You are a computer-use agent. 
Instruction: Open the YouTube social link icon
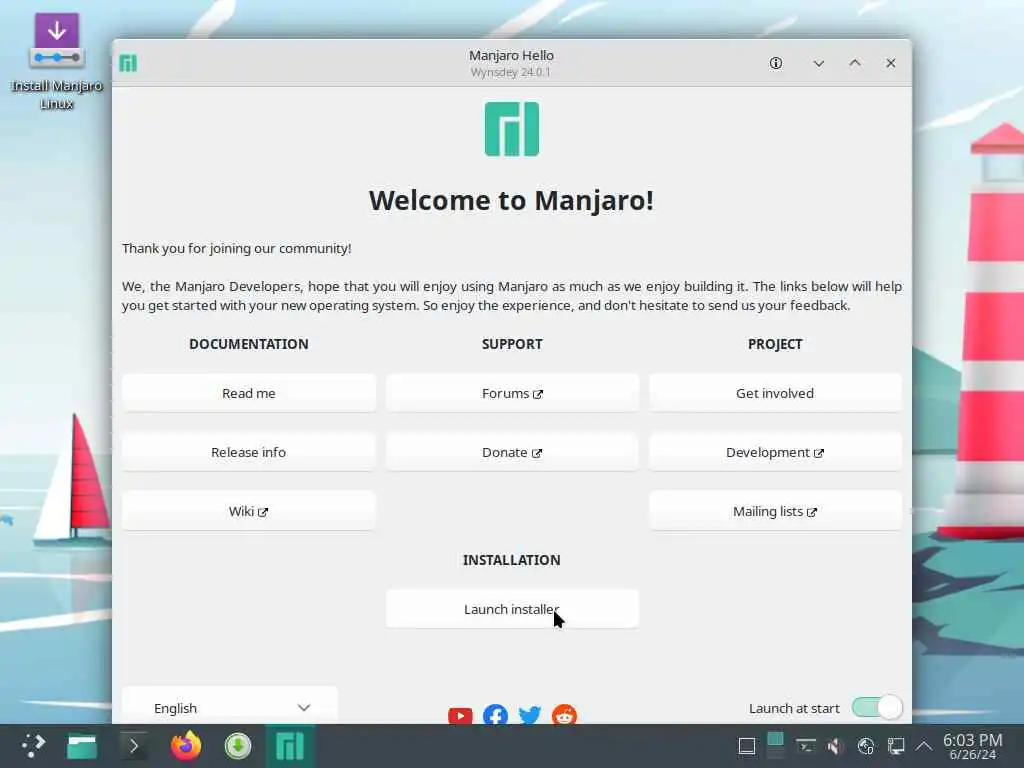(460, 716)
